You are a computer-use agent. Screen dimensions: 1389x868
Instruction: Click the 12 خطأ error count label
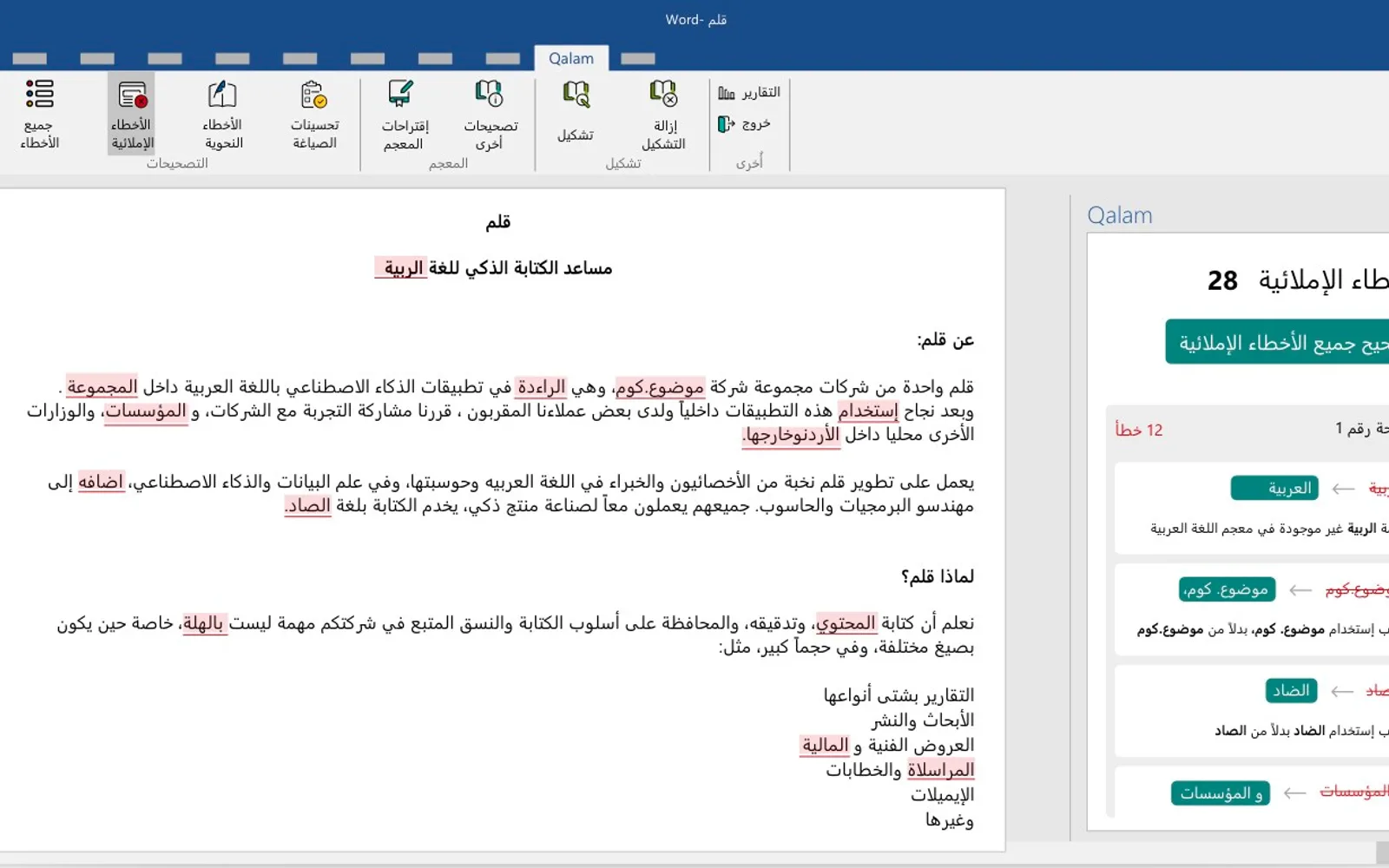1138,430
